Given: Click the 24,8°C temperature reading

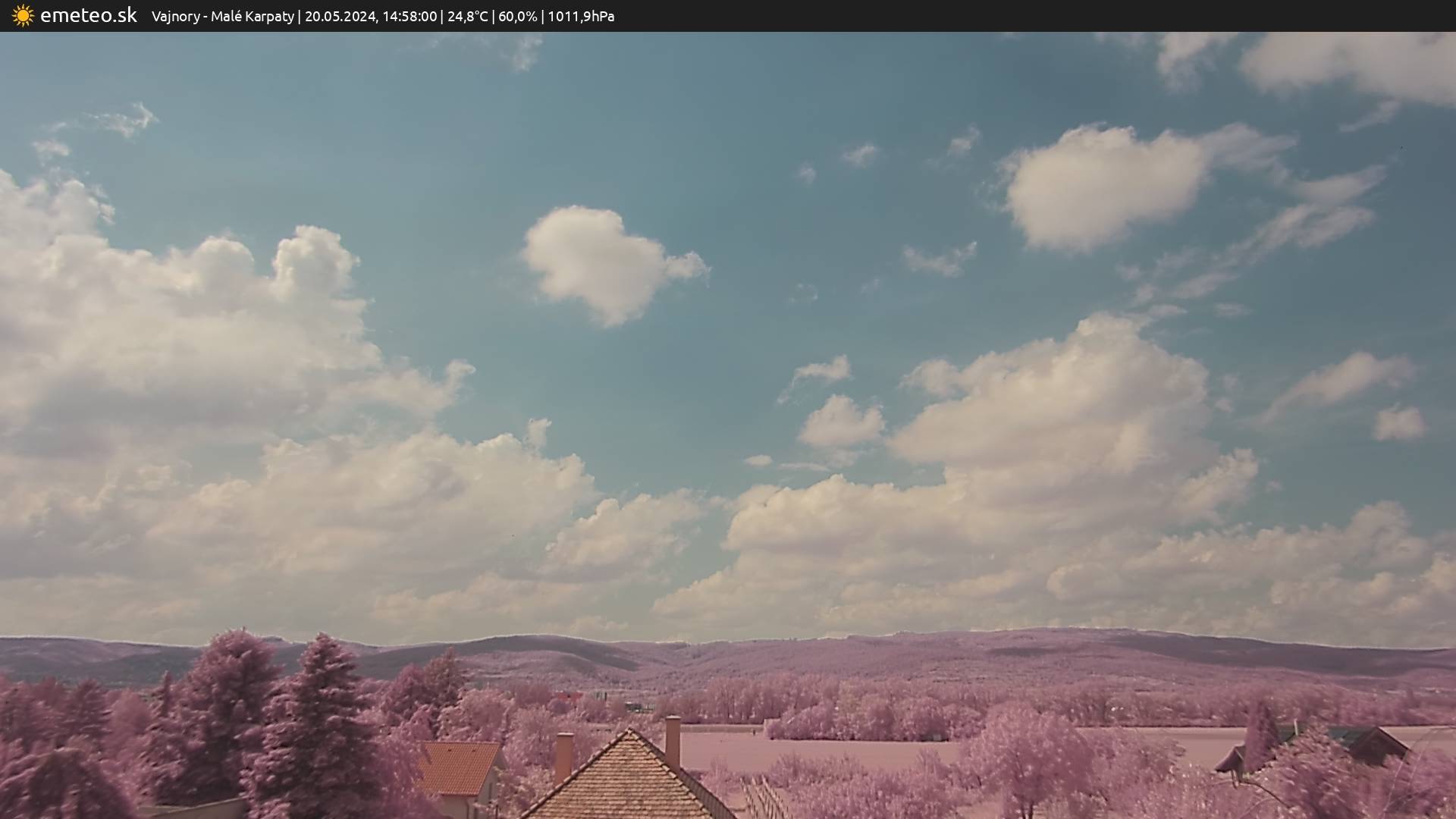Looking at the screenshot, I should pos(467,17).
